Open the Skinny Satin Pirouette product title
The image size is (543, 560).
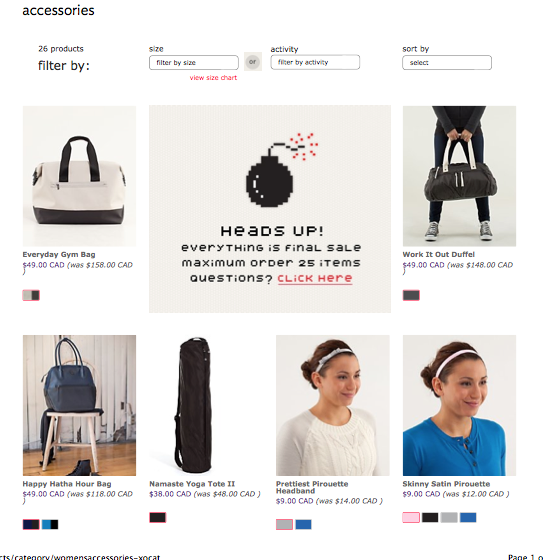[x=446, y=484]
